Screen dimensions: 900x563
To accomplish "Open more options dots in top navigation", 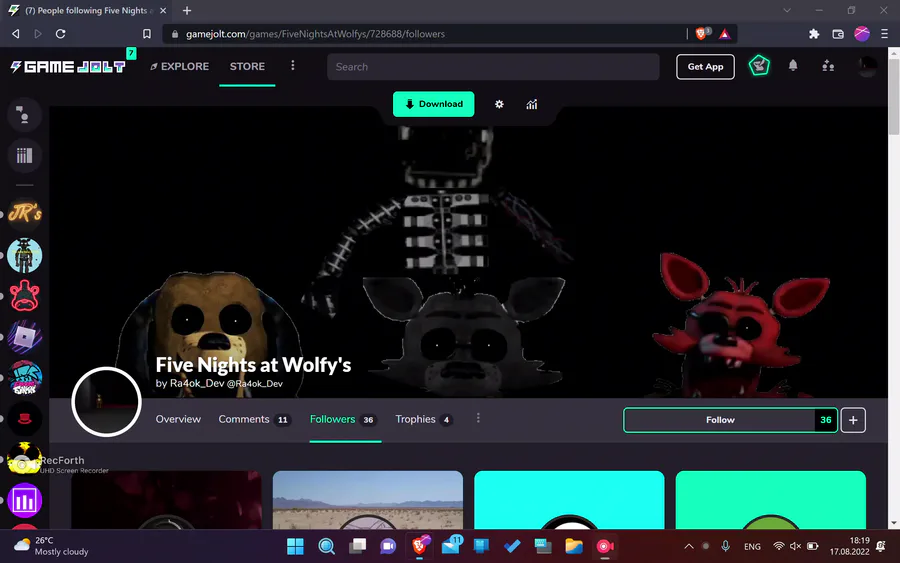I will tap(293, 65).
